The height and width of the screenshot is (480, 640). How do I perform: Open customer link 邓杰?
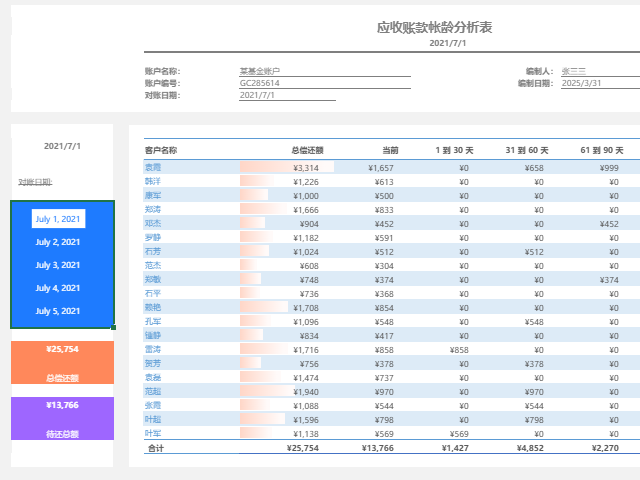[x=153, y=223]
